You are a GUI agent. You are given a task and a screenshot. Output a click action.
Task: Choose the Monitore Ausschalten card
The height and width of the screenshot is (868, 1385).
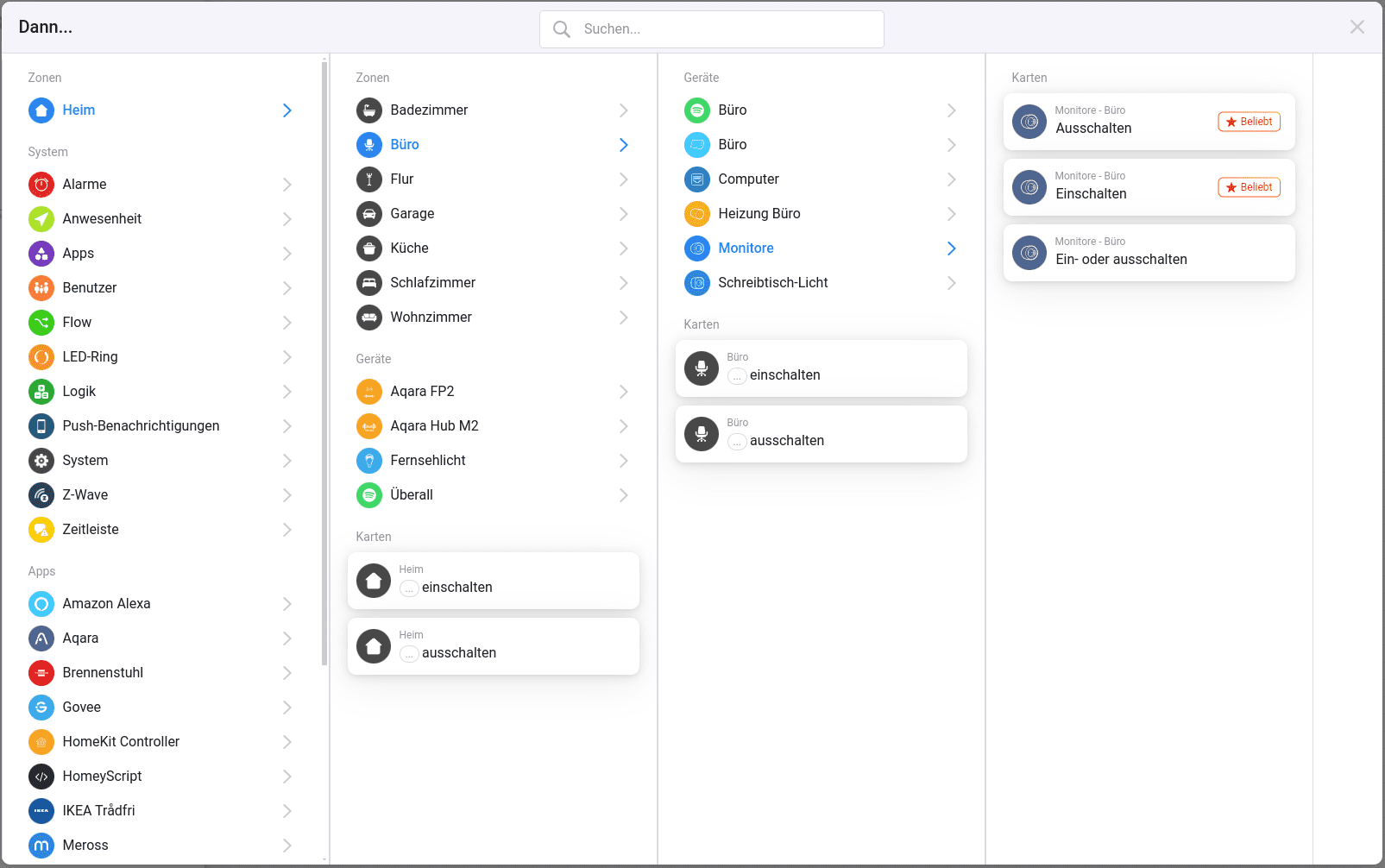pyautogui.click(x=1149, y=122)
